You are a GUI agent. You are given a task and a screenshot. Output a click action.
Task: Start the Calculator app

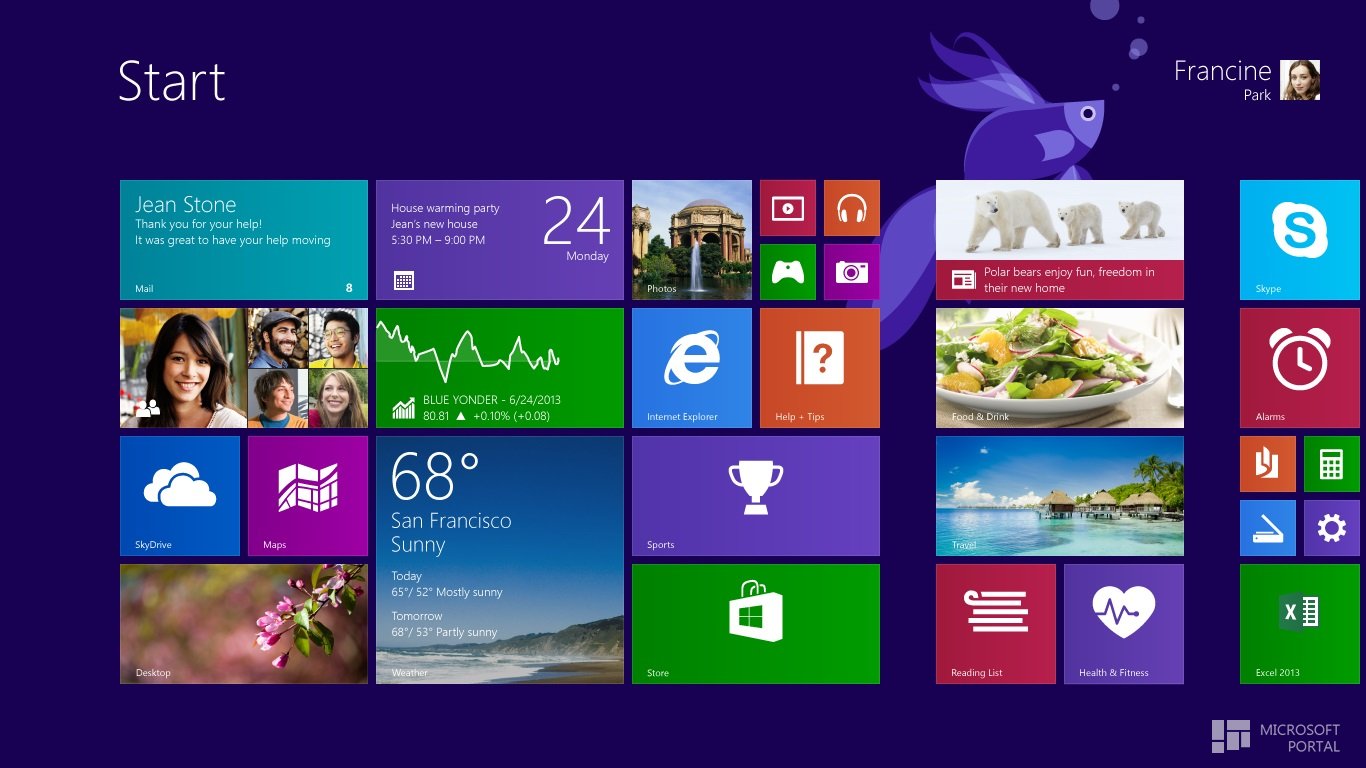click(1331, 463)
